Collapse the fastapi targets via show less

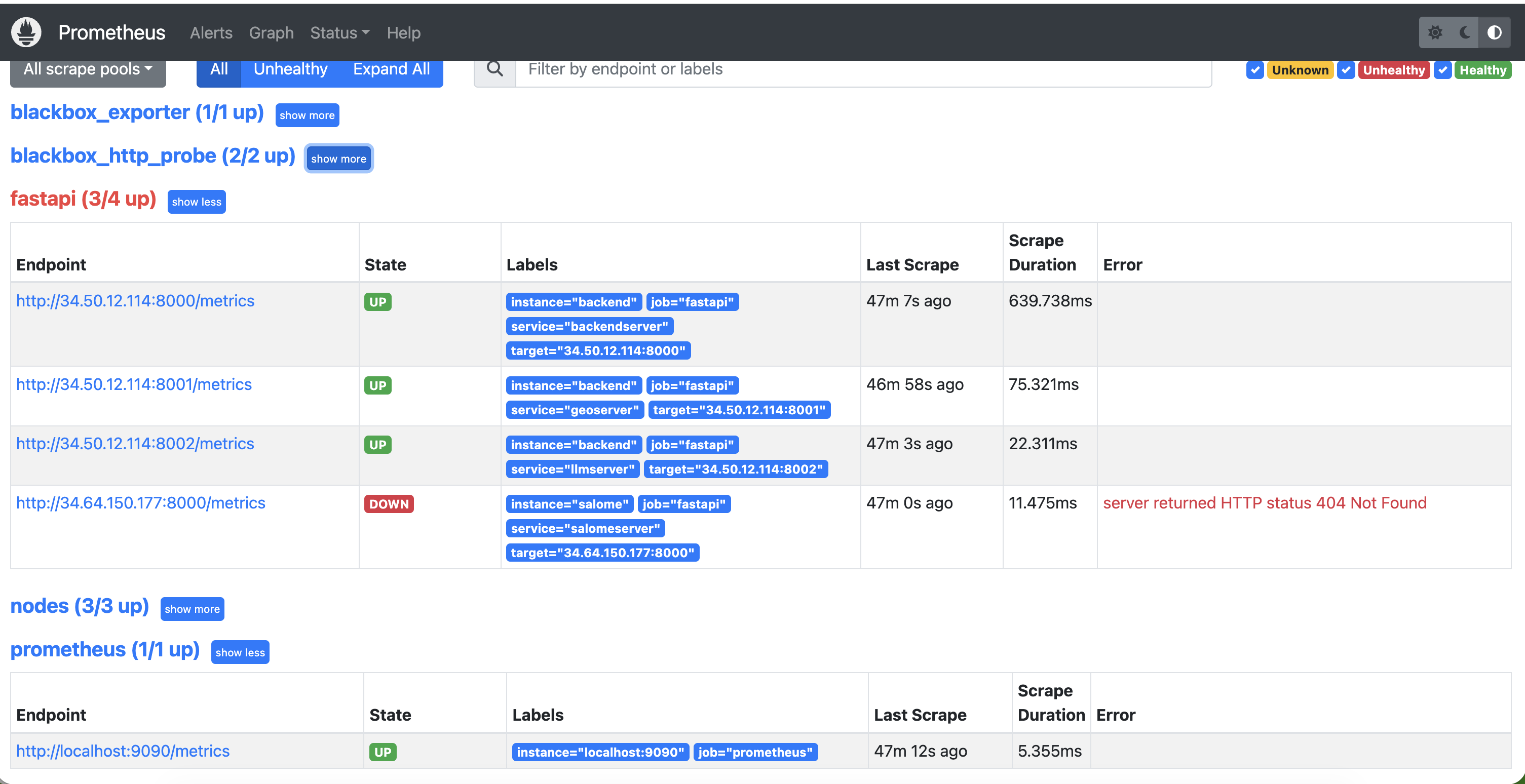click(196, 201)
